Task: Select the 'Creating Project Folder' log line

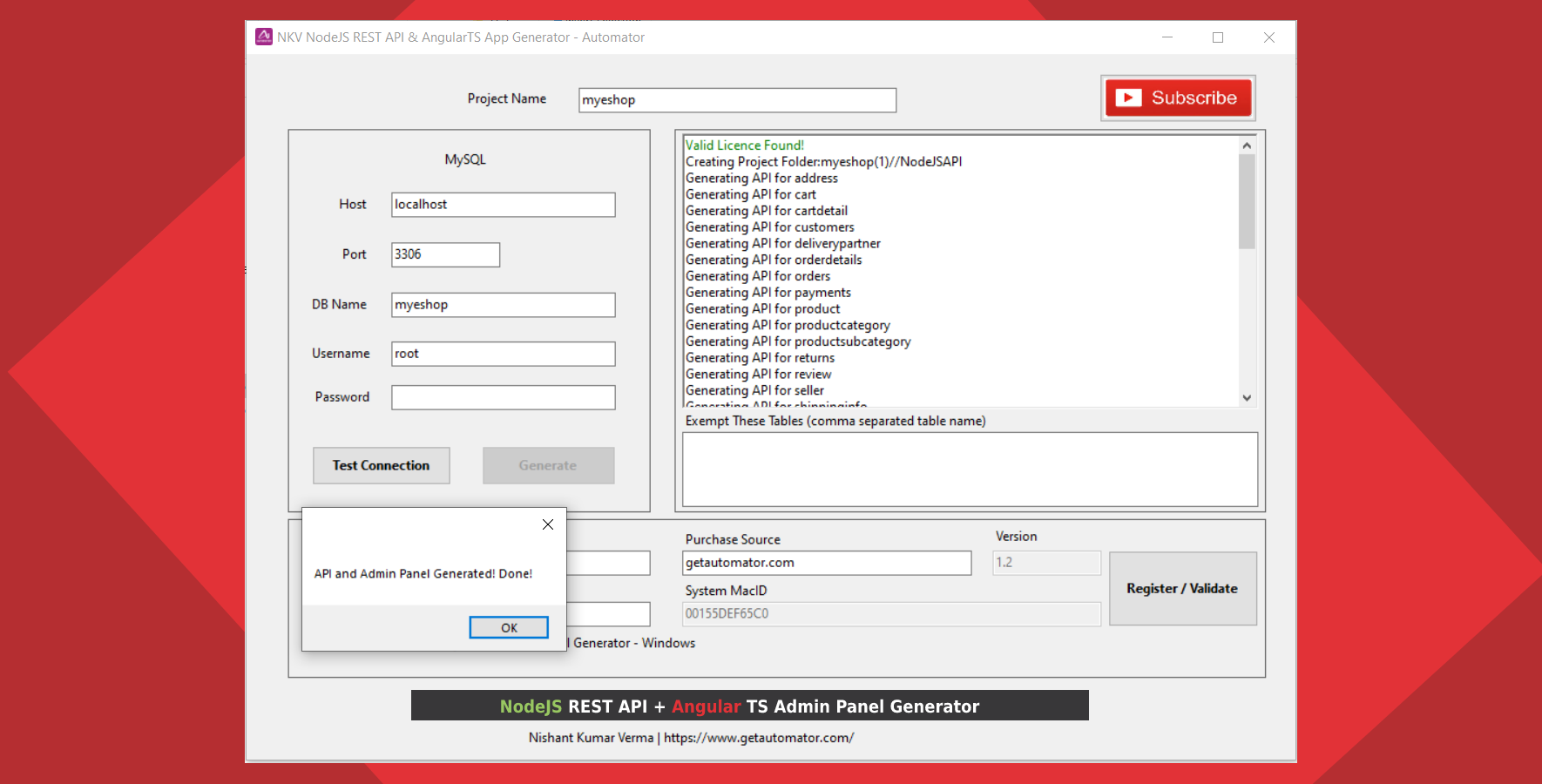Action: tap(824, 162)
